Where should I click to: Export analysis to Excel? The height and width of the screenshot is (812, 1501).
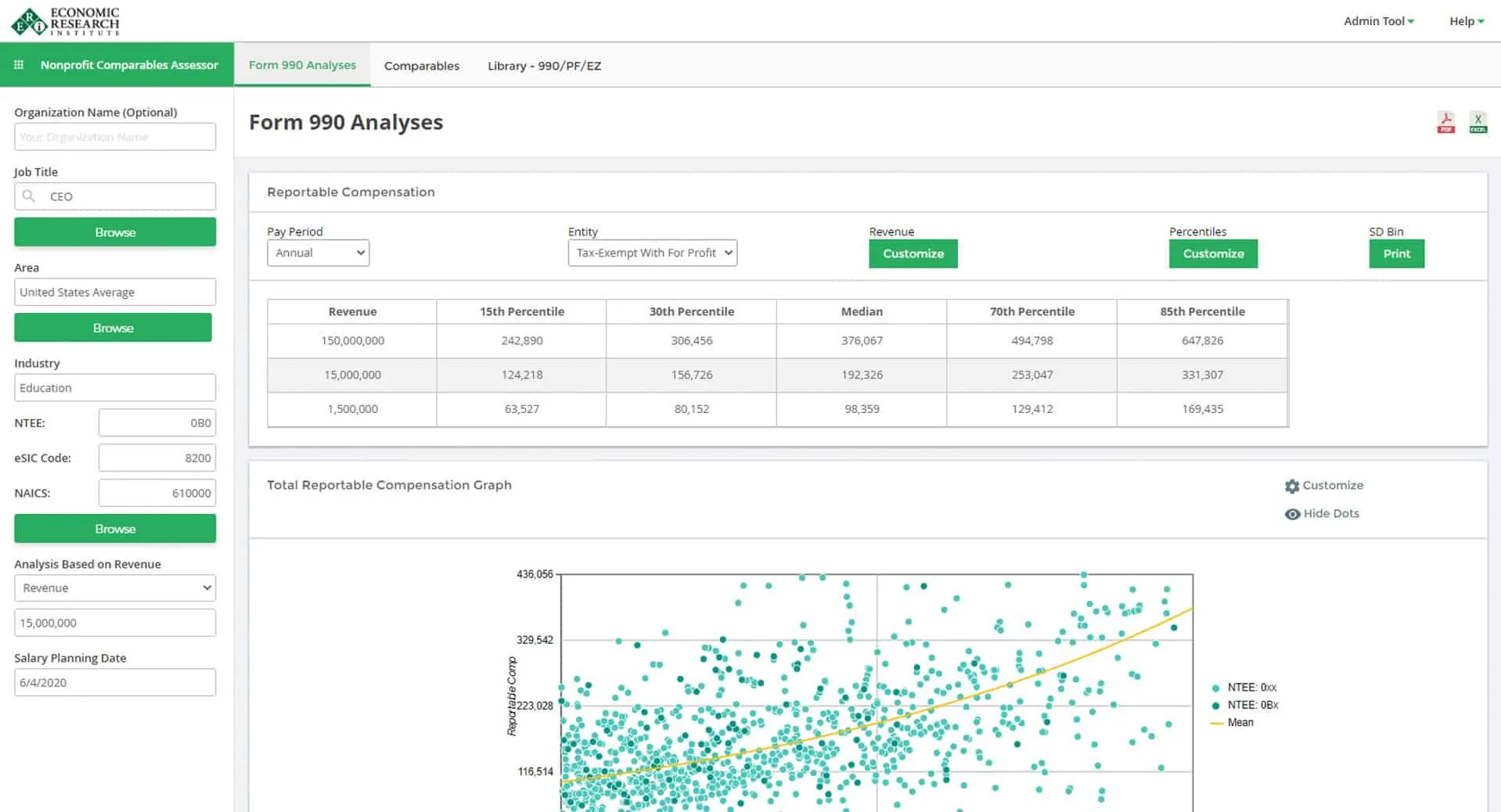1478,123
